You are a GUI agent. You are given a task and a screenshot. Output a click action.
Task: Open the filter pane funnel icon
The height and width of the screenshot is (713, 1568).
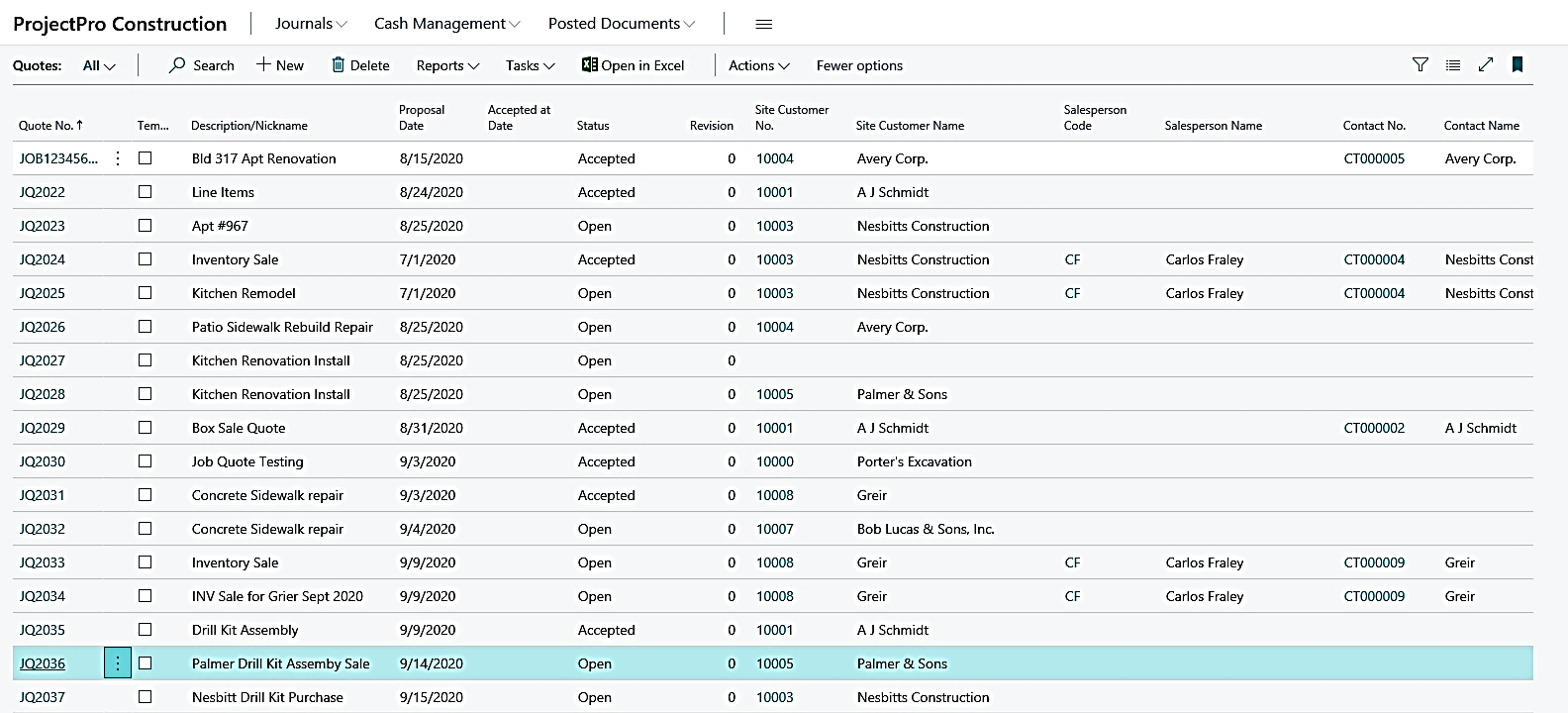[1420, 65]
